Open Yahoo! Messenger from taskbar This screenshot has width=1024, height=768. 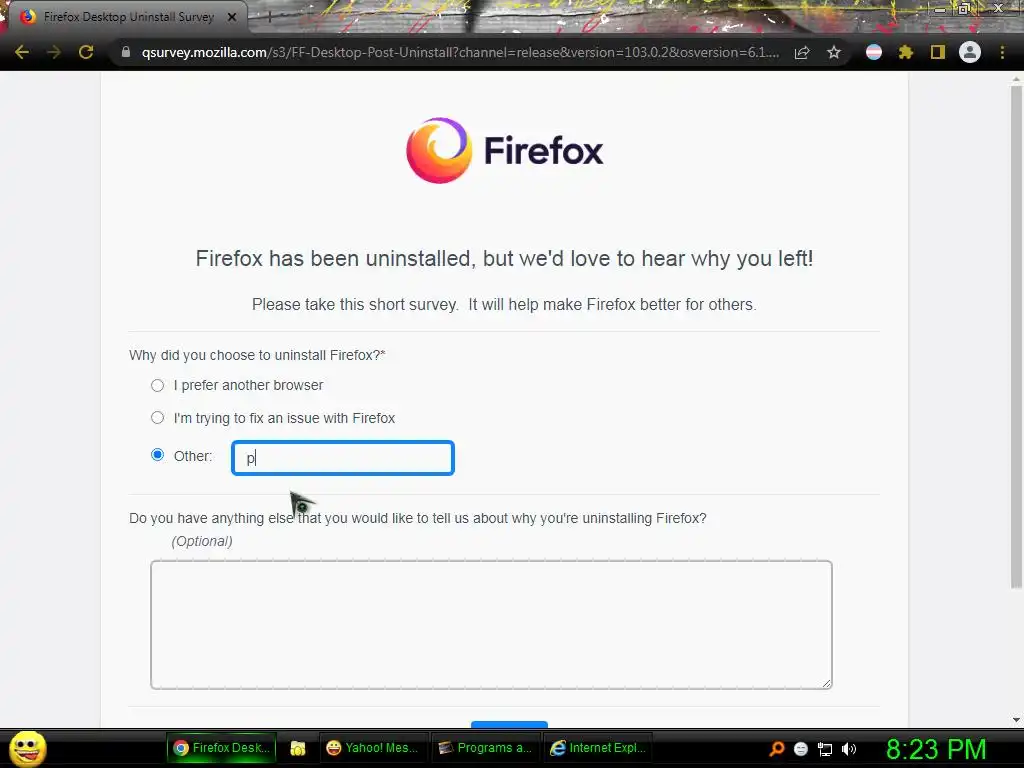(373, 748)
